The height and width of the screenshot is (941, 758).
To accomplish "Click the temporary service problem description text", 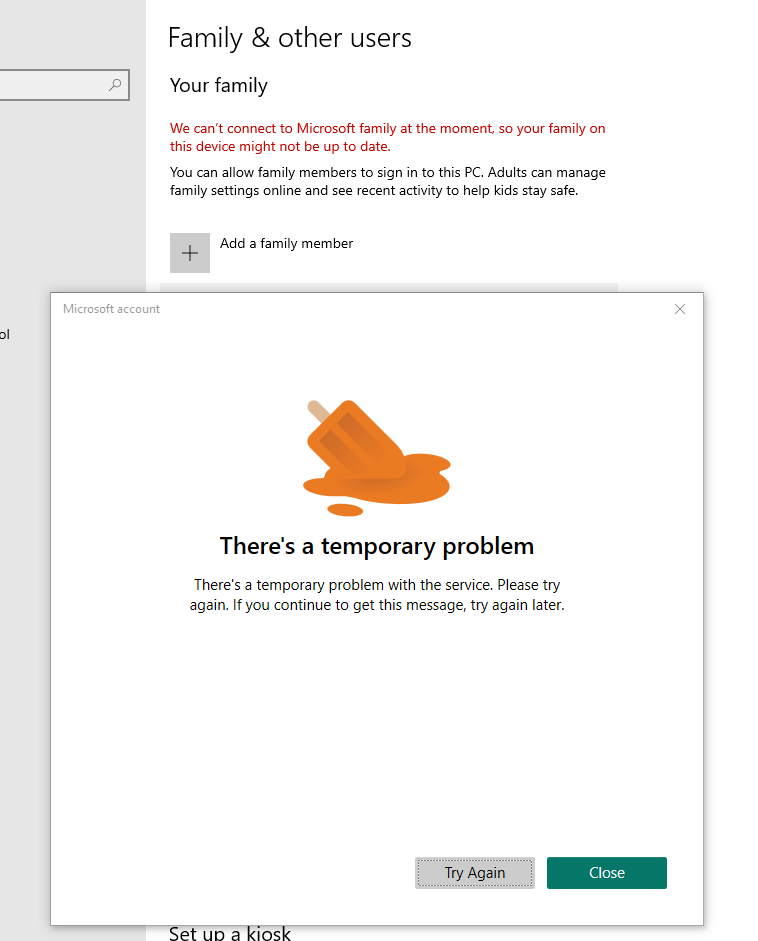I will point(377,595).
